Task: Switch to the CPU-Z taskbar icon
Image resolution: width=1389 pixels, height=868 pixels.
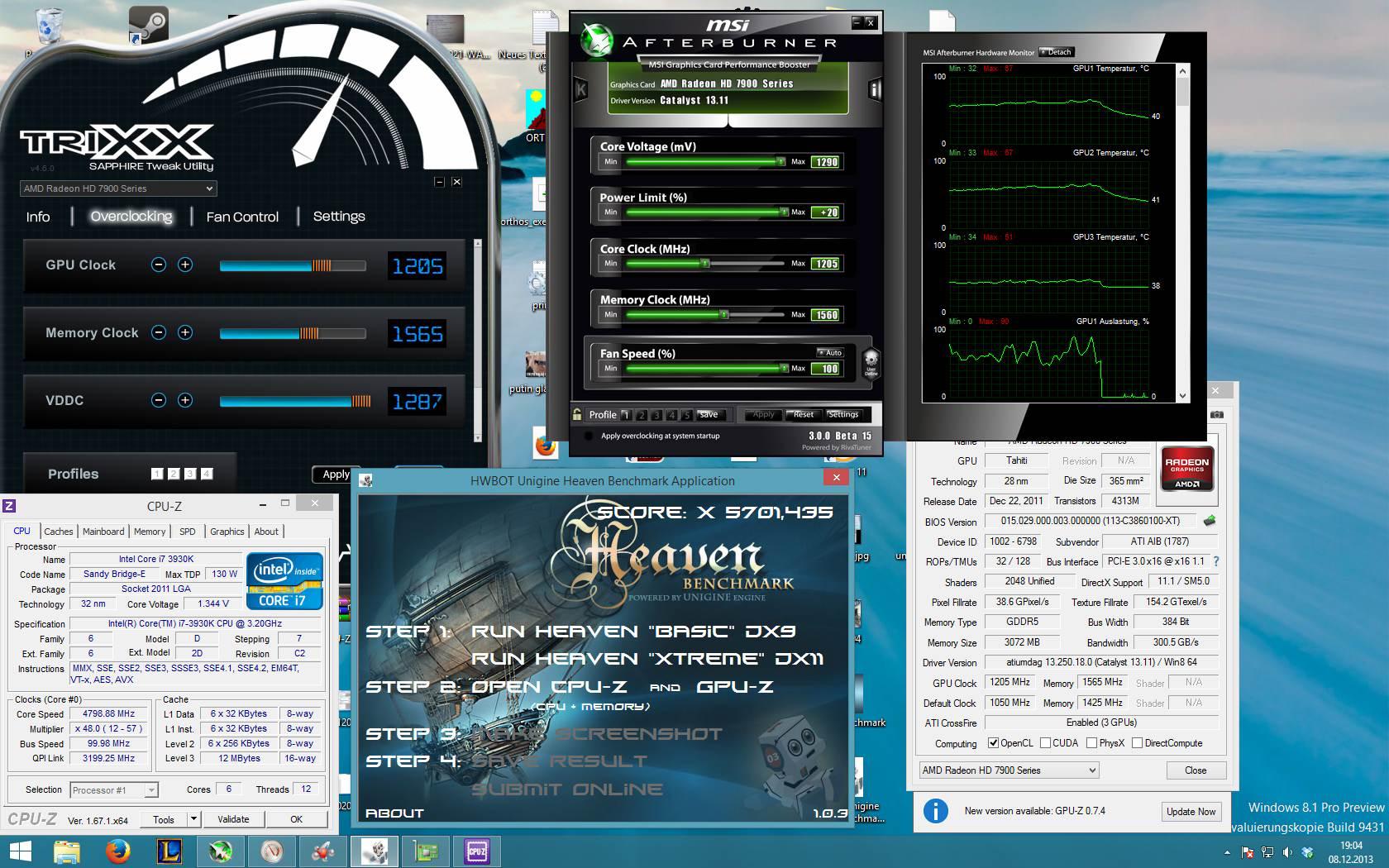Action: click(x=477, y=851)
